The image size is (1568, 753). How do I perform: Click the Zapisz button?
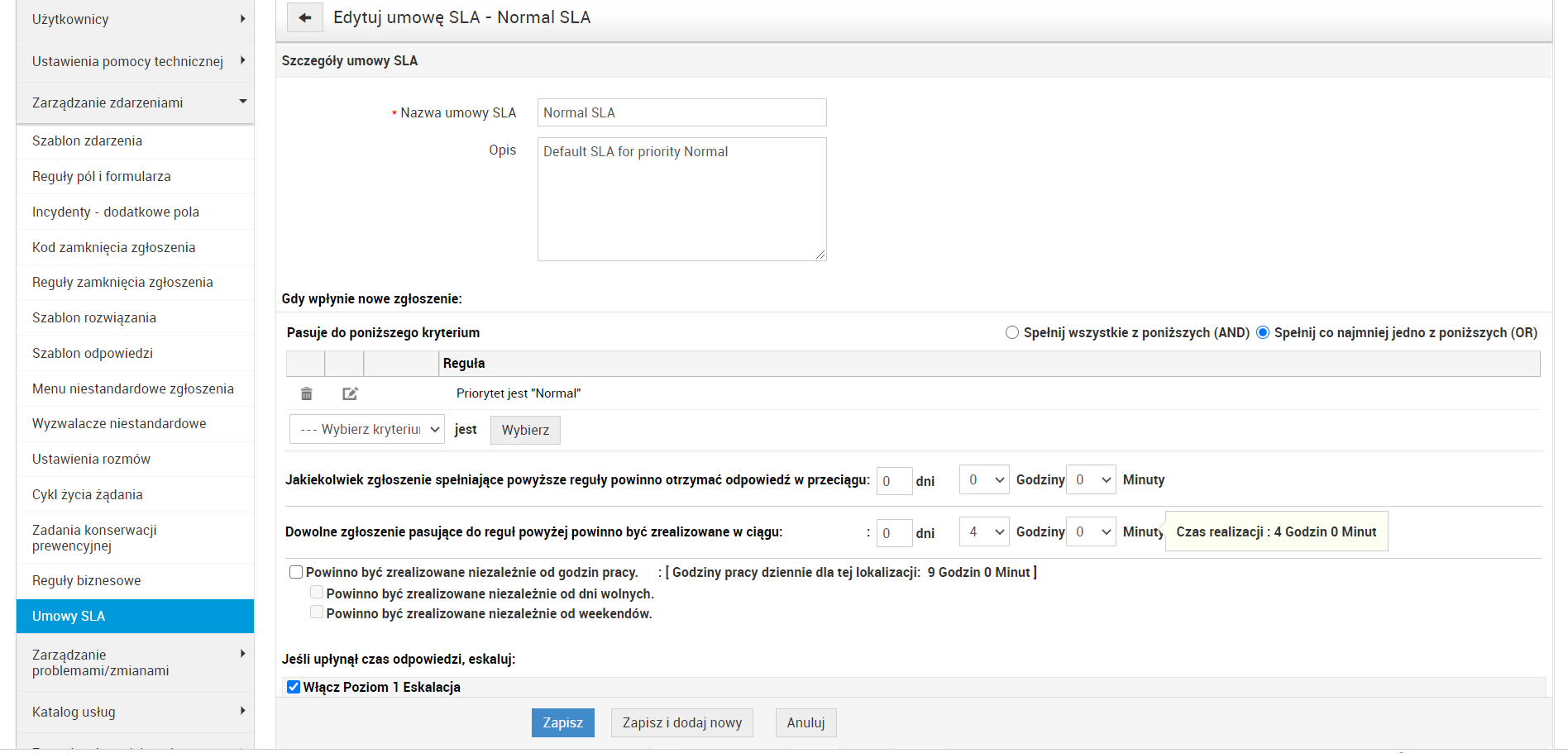pos(562,722)
